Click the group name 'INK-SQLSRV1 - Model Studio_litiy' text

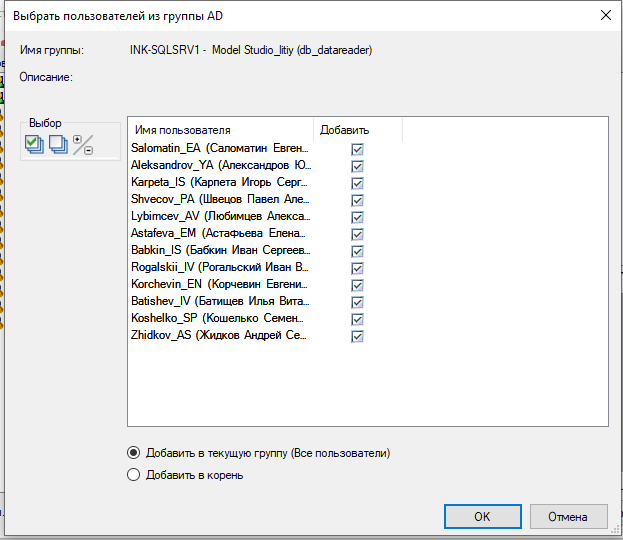[x=212, y=50]
